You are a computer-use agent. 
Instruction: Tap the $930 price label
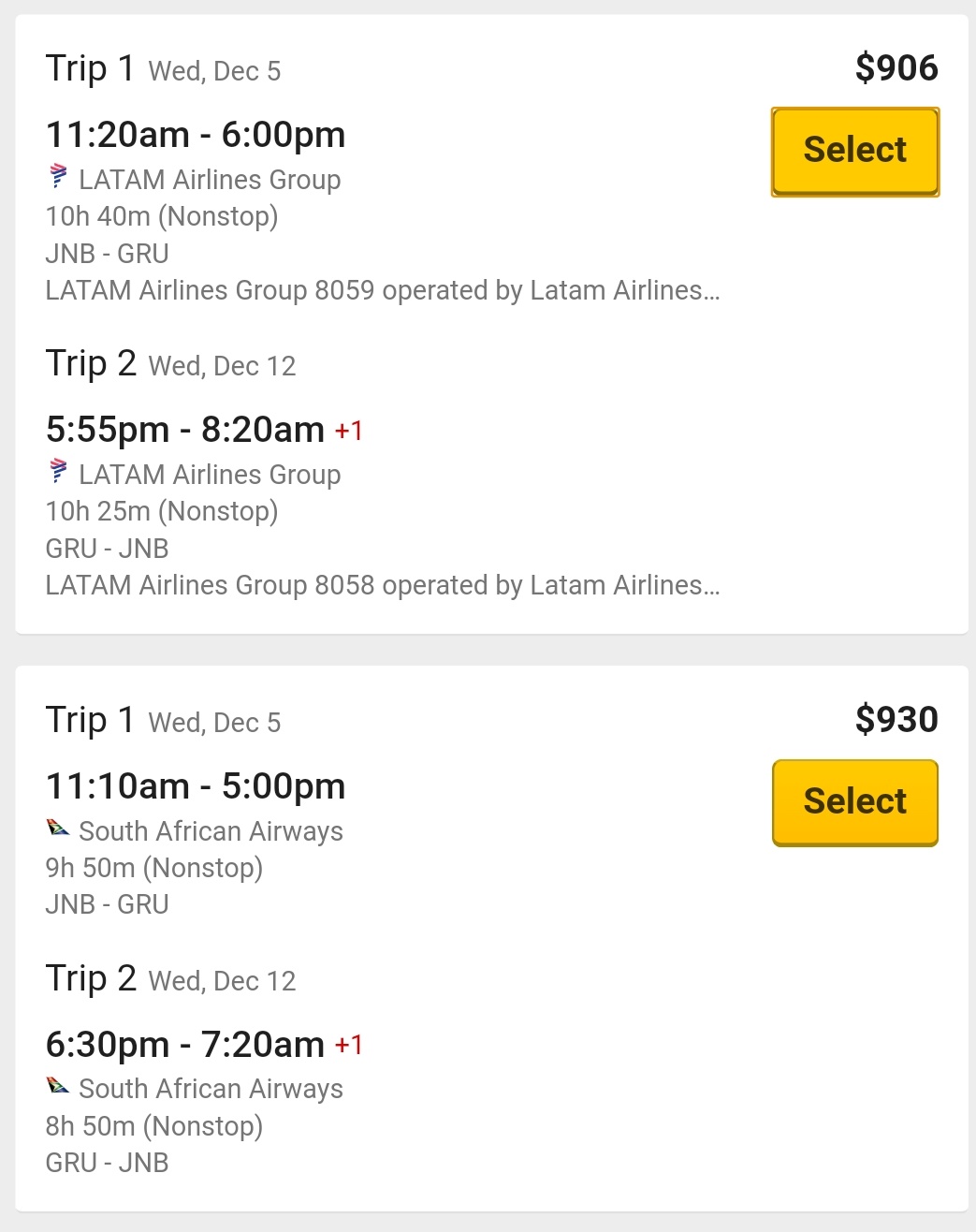click(896, 720)
